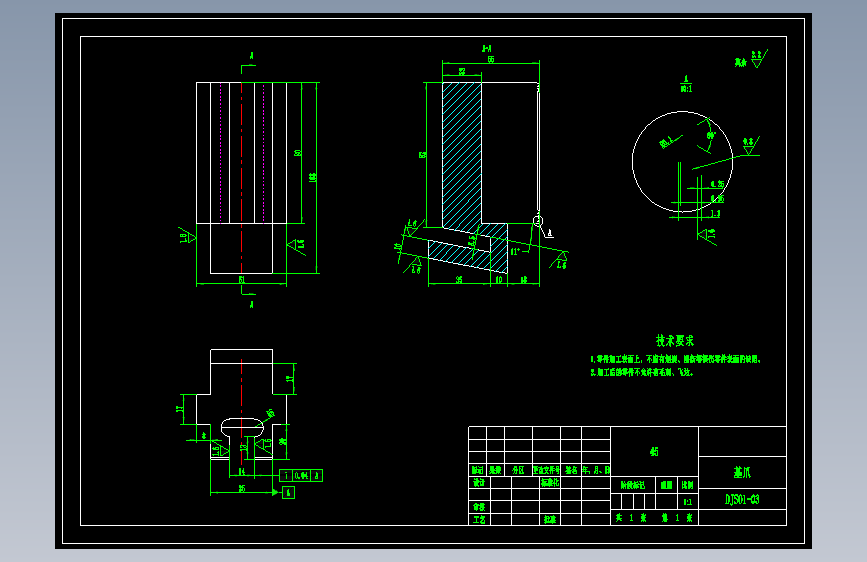Select the 设计 row label
867x562 pixels.
pyautogui.click(x=479, y=482)
